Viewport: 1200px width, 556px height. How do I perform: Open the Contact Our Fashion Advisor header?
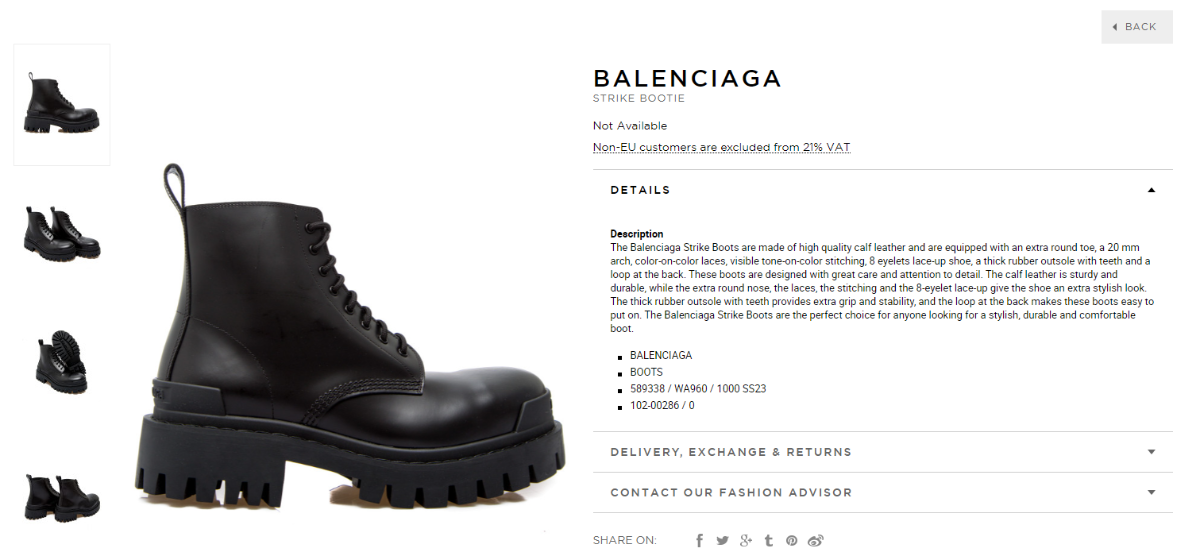[x=883, y=492]
